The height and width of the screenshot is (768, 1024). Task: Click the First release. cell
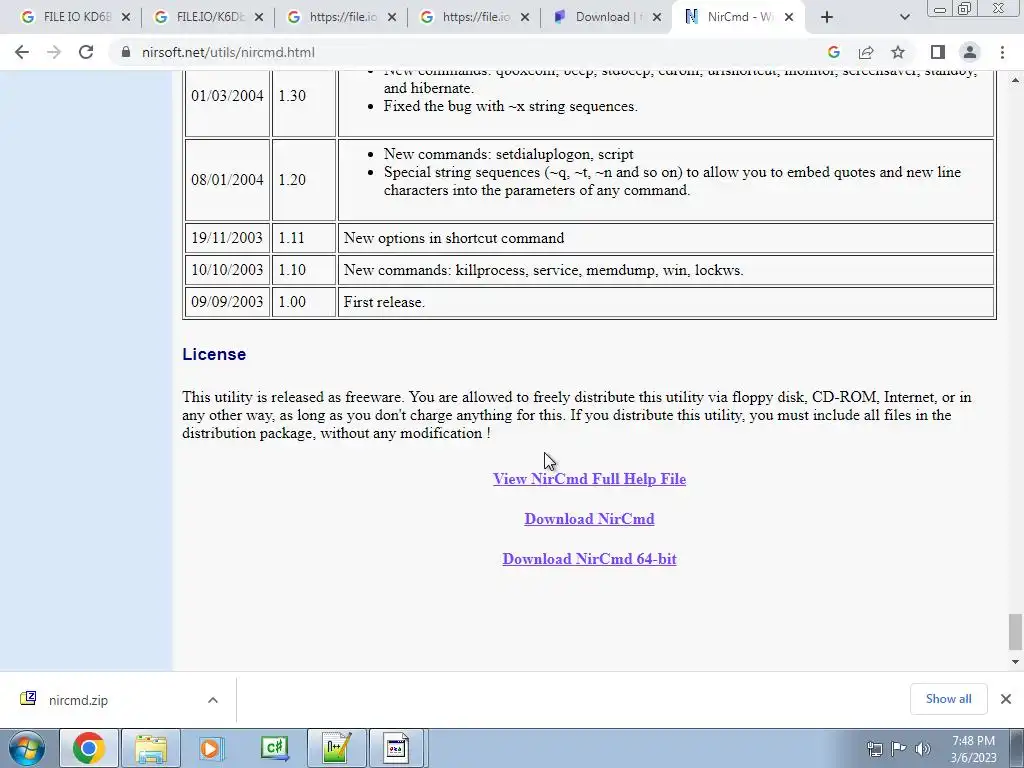point(666,302)
